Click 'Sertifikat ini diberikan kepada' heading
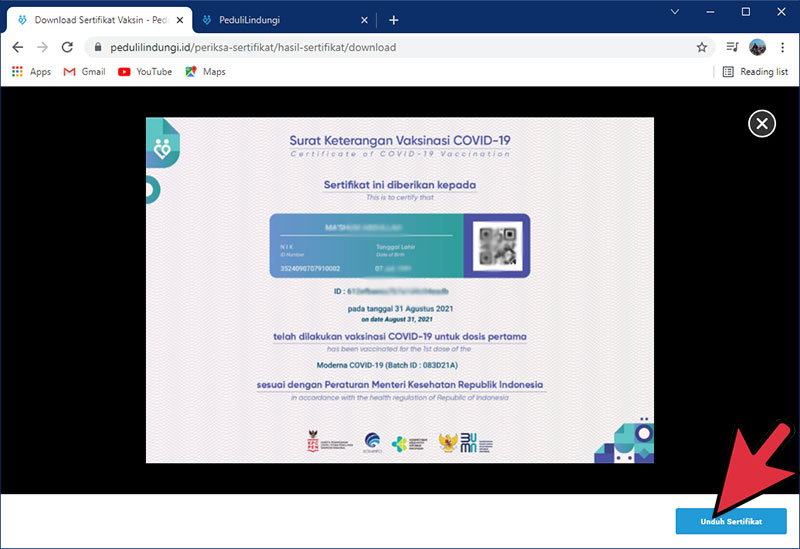The image size is (800, 549). tap(399, 185)
